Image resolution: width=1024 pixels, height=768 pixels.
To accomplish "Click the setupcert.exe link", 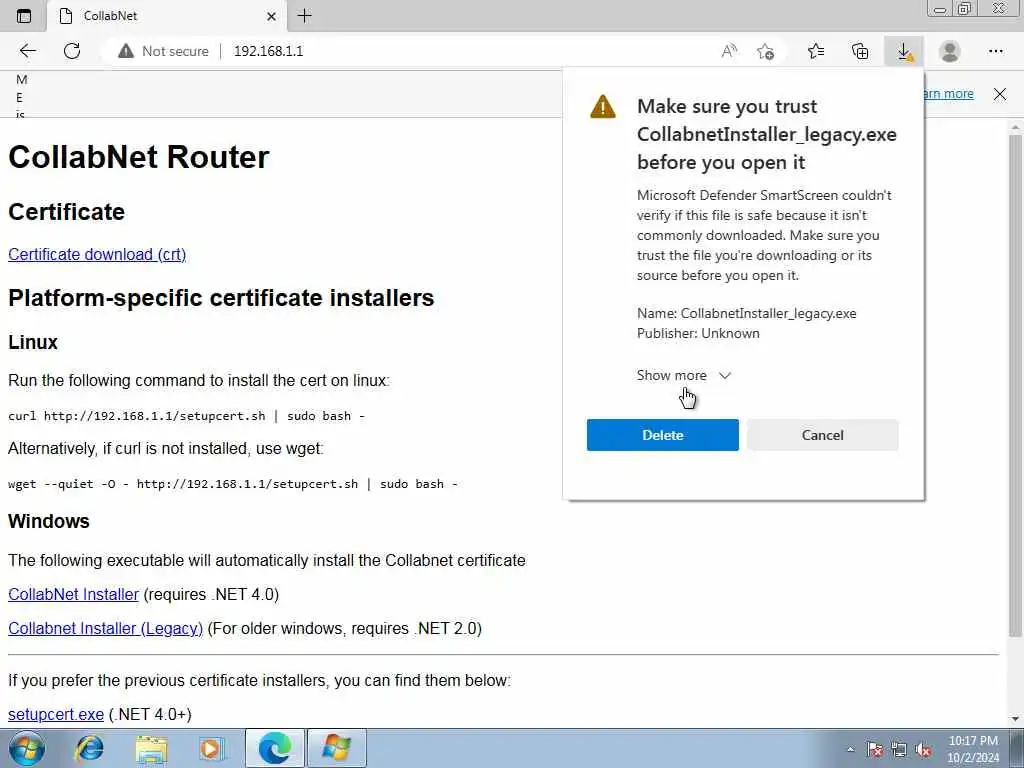I will point(56,714).
